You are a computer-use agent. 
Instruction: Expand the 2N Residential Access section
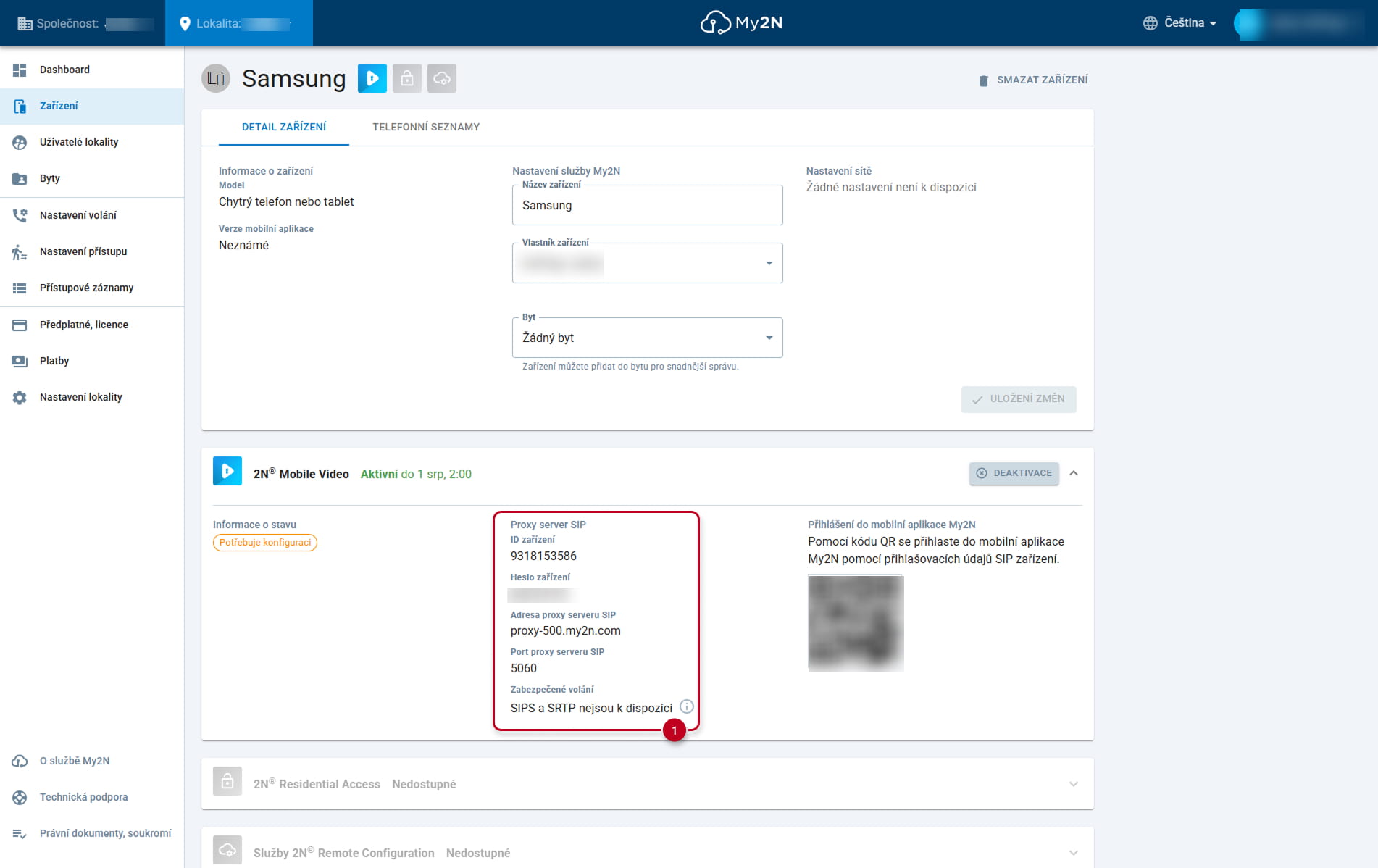[1074, 784]
